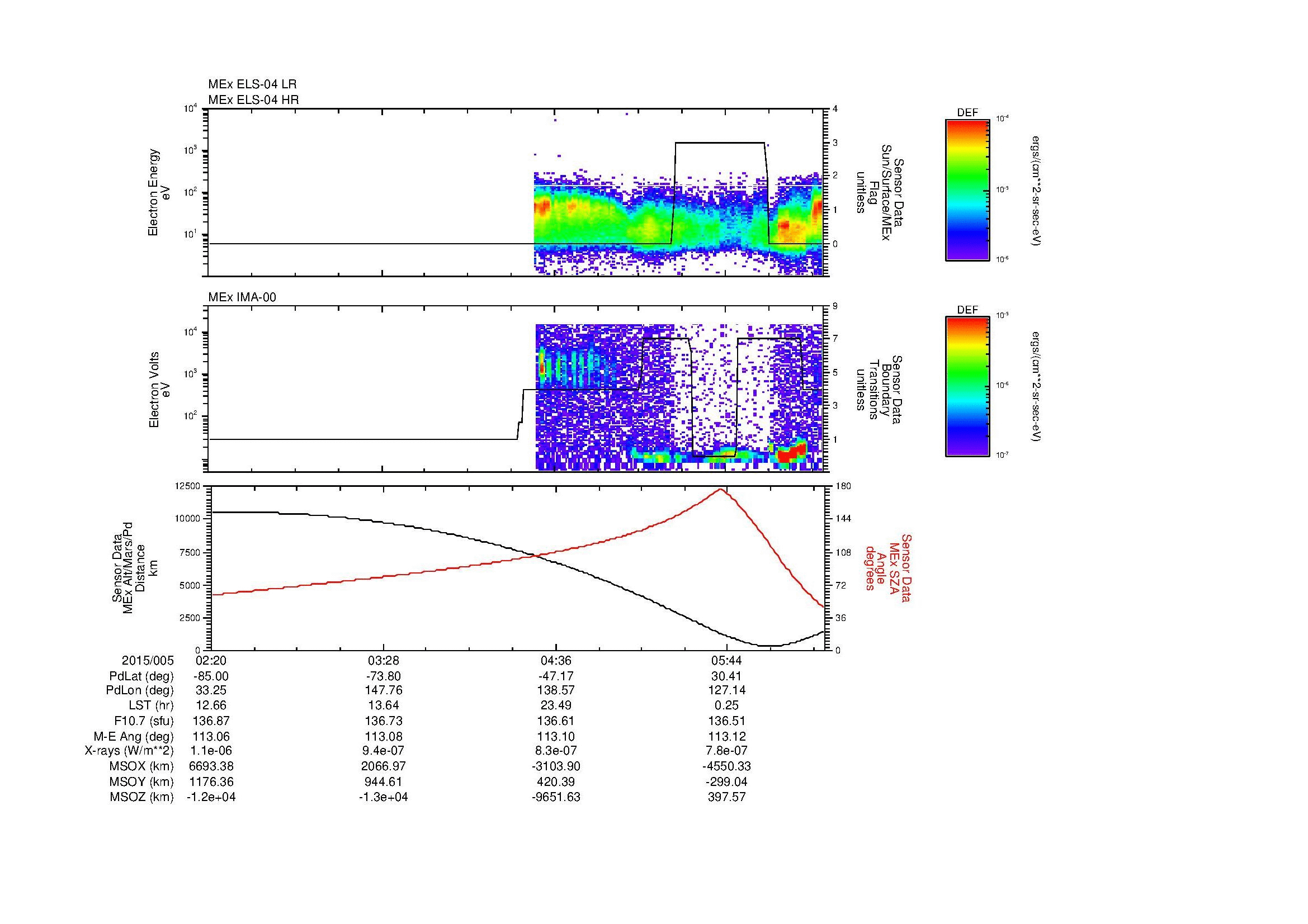Click the IMA colorbar 'ergs/(cm**2-sr-sec-eV)' units label
Screen dimensions: 1308x924
point(1036,387)
